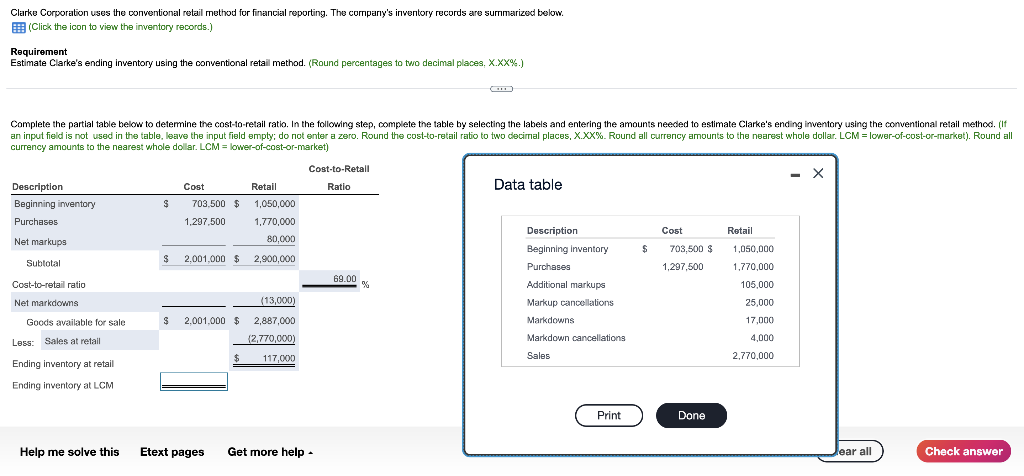The image size is (1024, 476).
Task: Print the data table
Action: click(609, 415)
